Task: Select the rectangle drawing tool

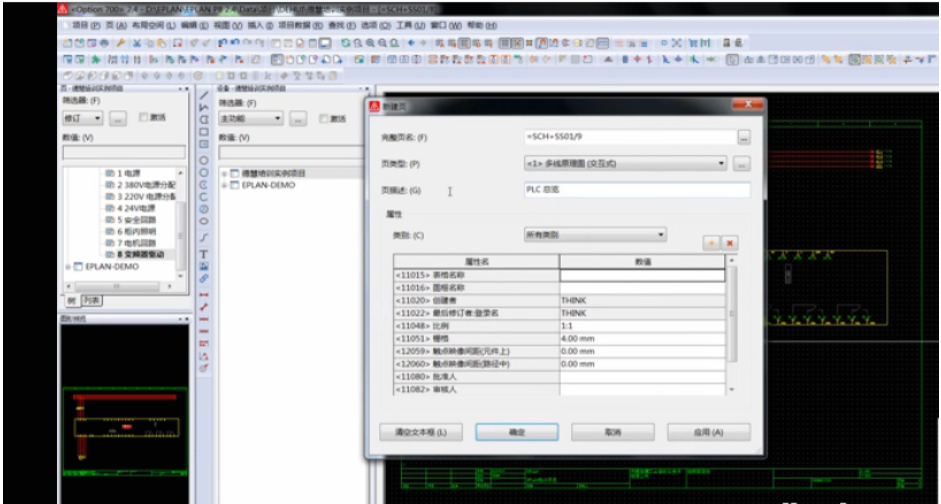Action: point(204,132)
